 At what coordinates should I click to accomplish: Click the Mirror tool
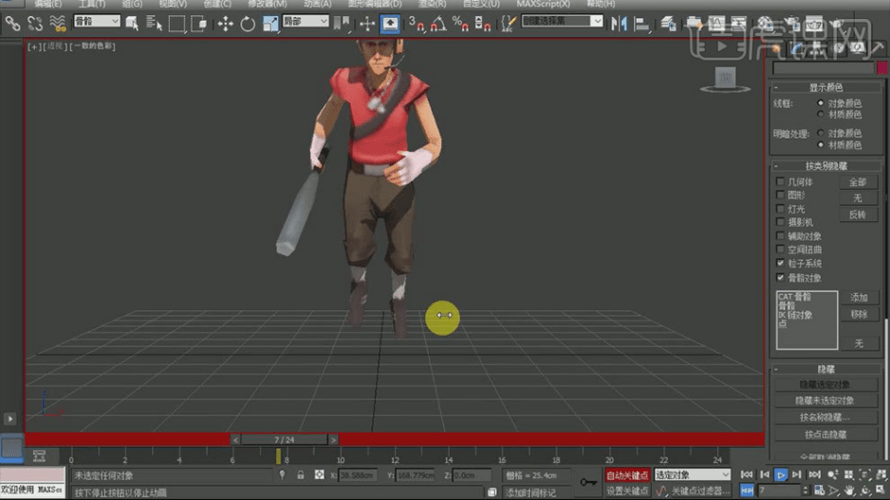[x=619, y=23]
